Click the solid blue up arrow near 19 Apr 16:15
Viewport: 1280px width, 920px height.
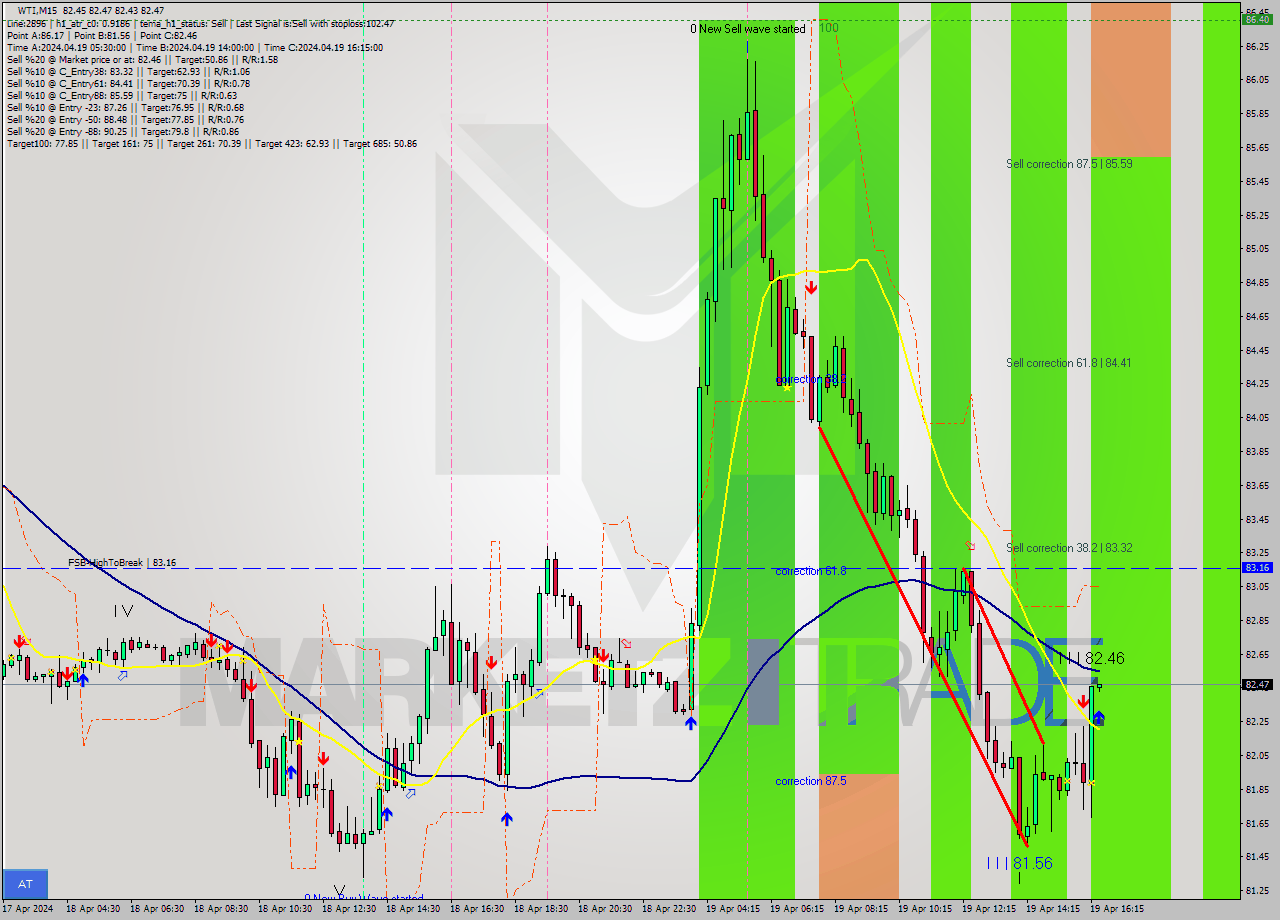tap(1098, 716)
